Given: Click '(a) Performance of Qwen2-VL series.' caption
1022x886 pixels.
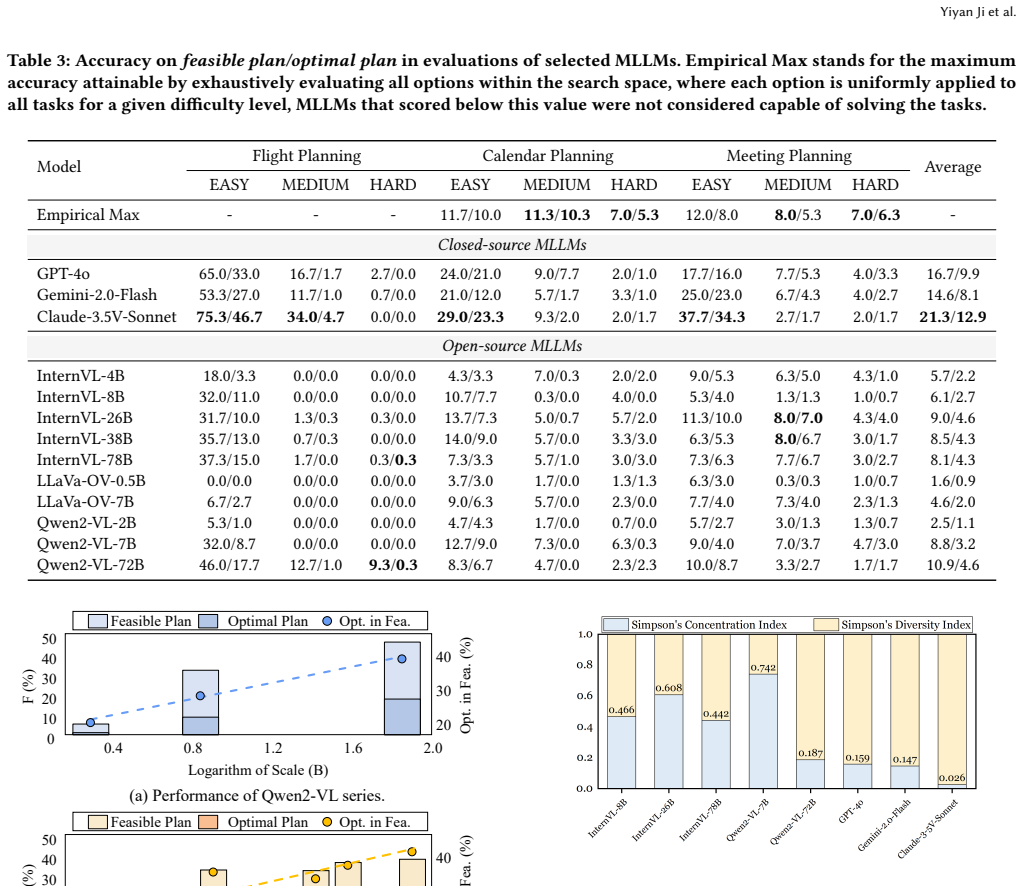Looking at the screenshot, I should 257,796.
